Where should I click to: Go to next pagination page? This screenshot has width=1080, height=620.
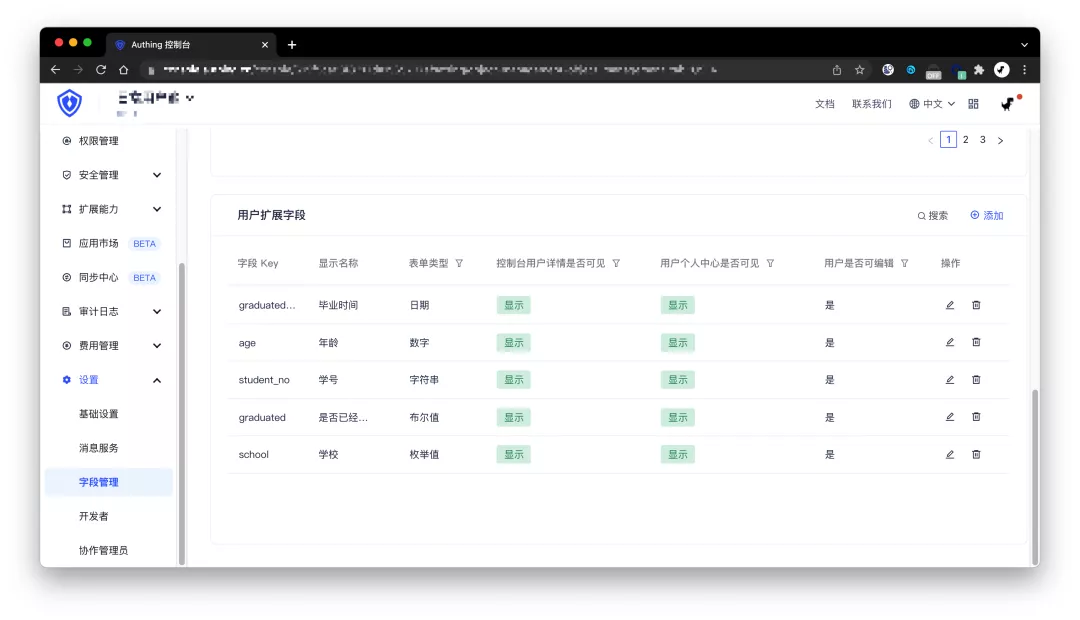[x=1001, y=141]
